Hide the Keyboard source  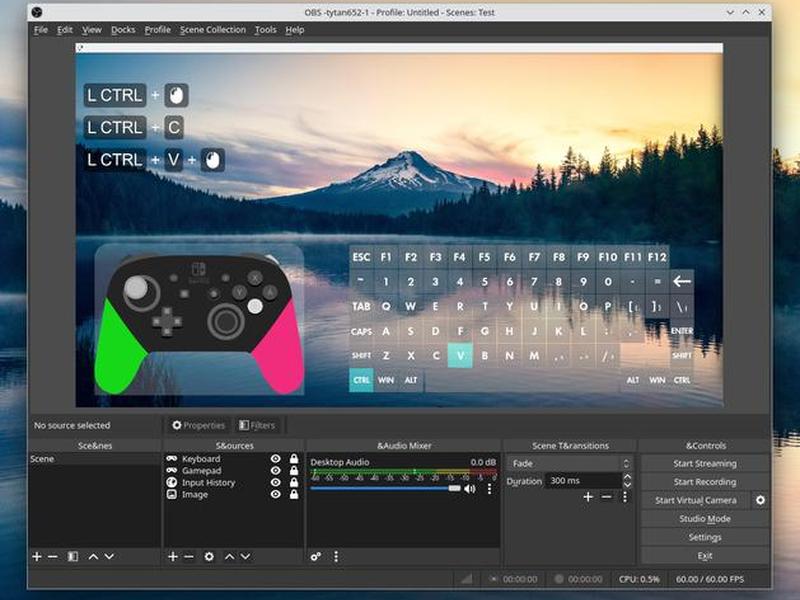point(276,459)
